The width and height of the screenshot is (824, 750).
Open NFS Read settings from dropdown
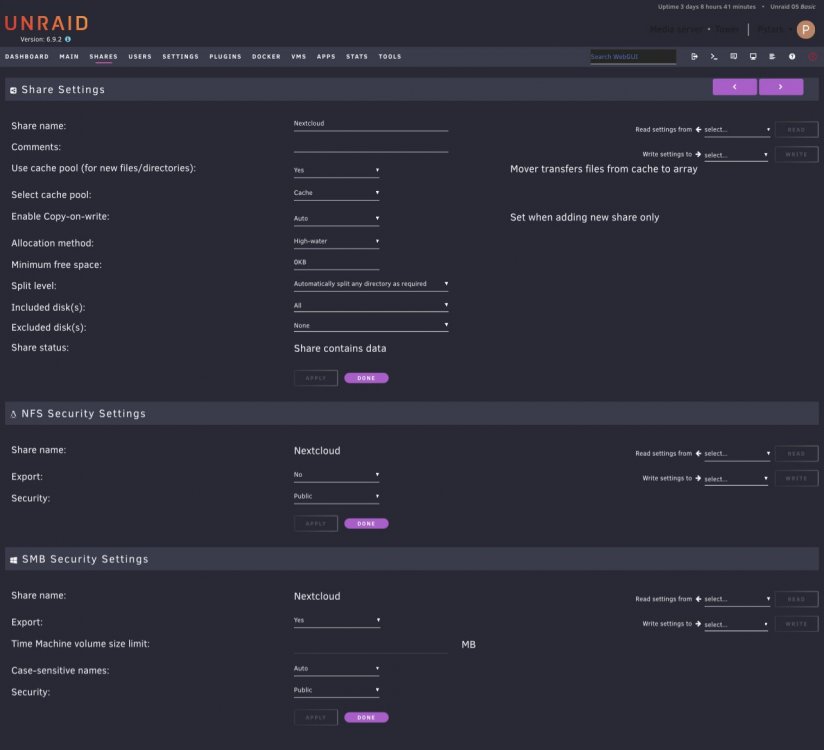click(737, 454)
